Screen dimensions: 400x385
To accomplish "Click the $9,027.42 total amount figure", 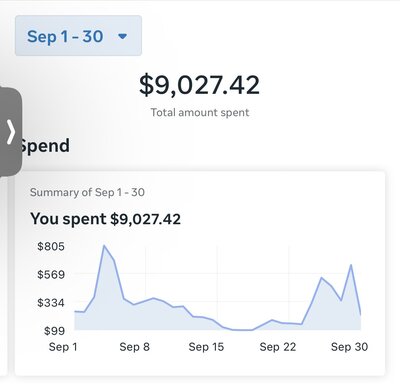I will [199, 85].
